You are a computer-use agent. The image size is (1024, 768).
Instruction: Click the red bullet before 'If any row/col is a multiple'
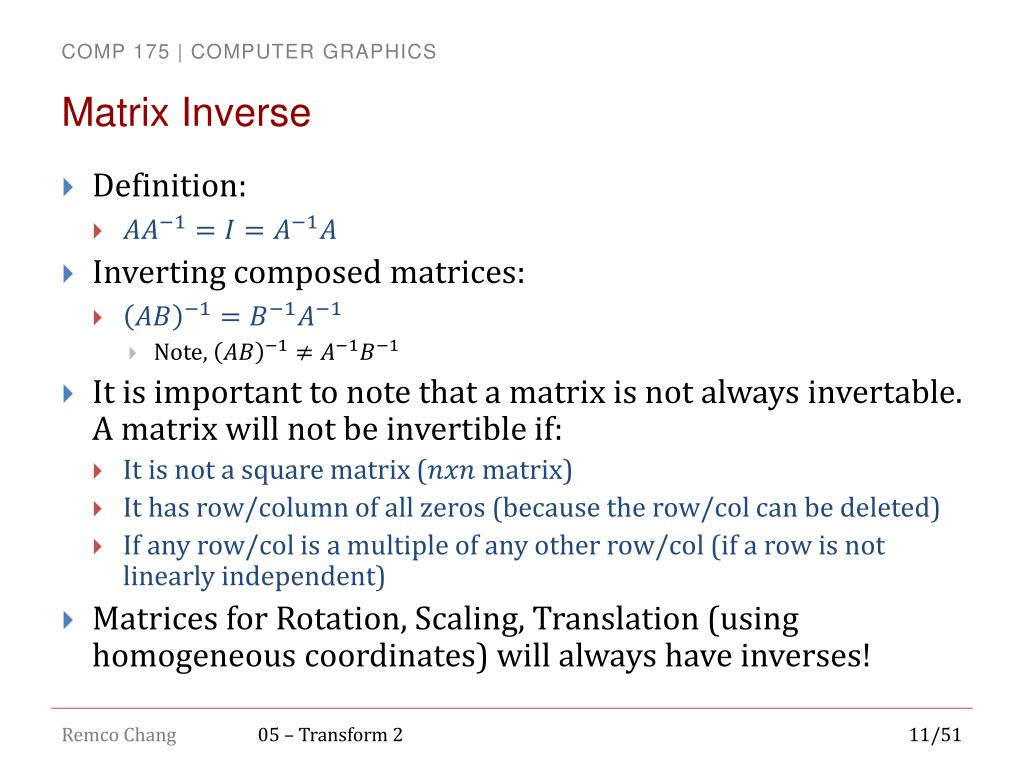point(97,546)
